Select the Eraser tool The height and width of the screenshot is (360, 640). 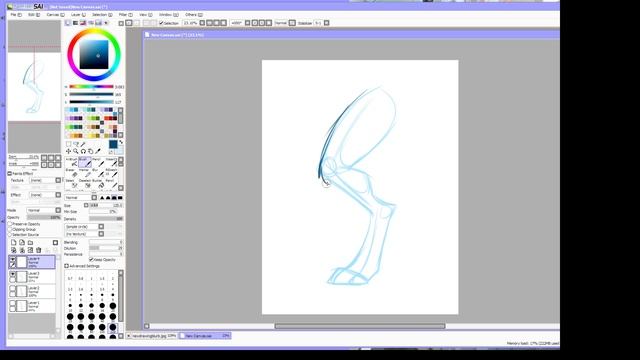pyautogui.click(x=71, y=173)
